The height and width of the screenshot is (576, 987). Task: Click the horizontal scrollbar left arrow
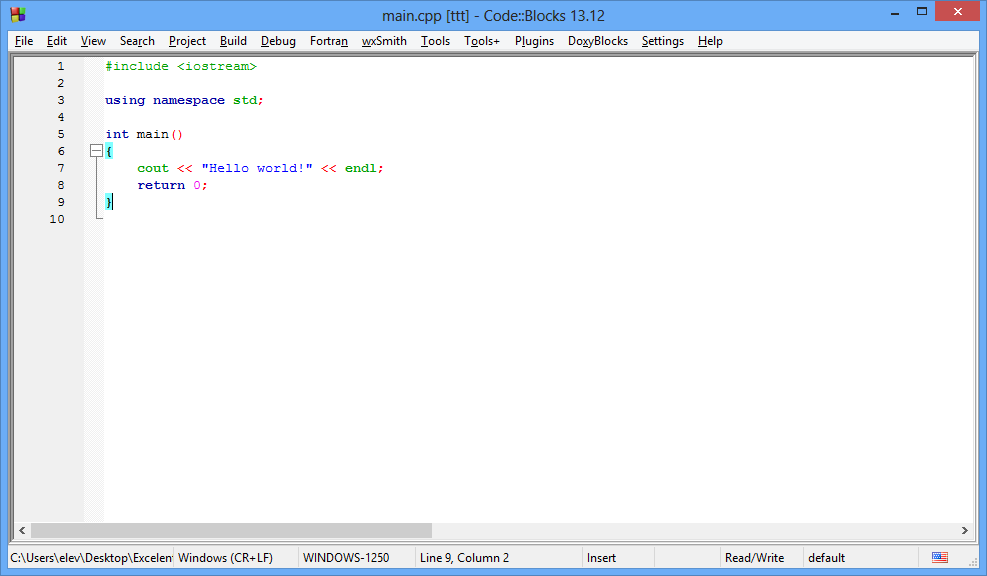point(23,531)
